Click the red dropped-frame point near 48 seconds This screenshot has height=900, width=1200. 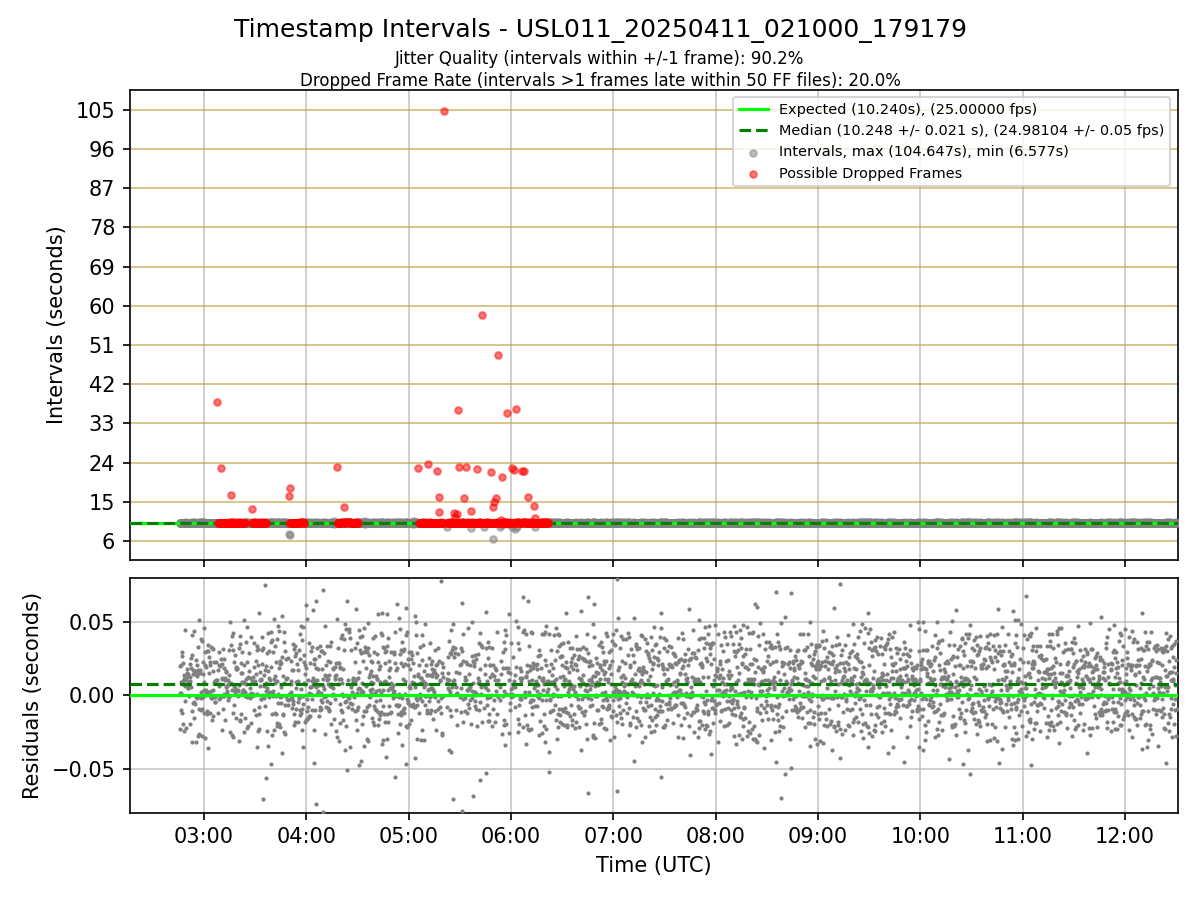click(498, 355)
